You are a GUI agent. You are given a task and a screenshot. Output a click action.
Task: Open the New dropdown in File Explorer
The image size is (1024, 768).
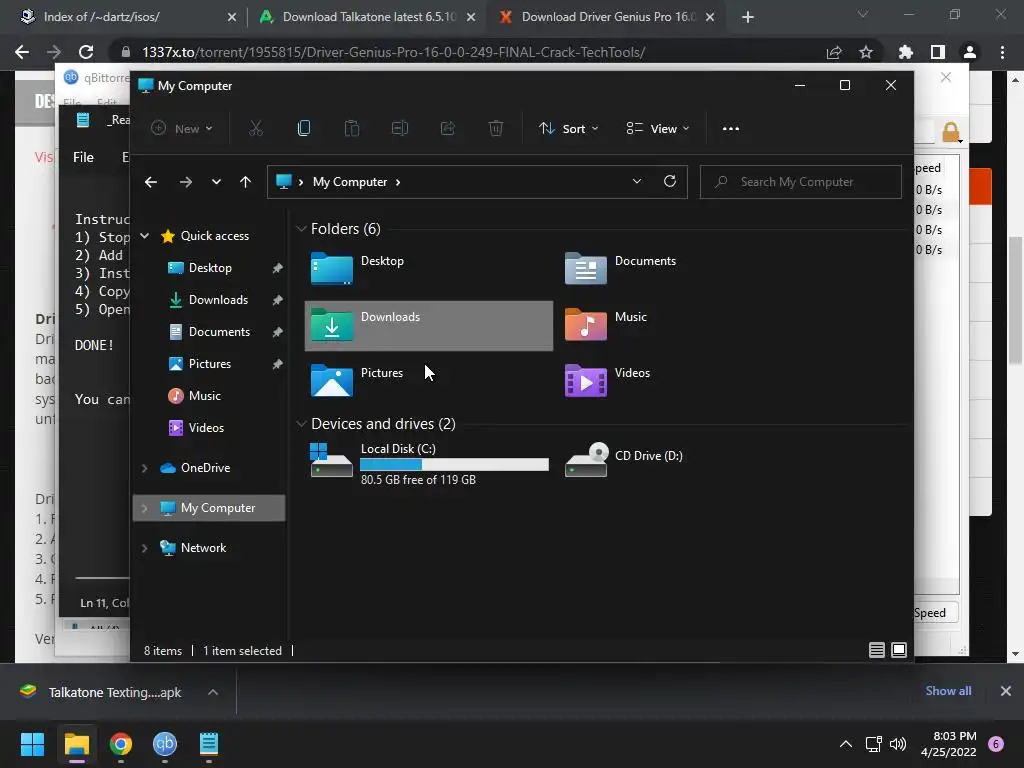click(x=182, y=129)
